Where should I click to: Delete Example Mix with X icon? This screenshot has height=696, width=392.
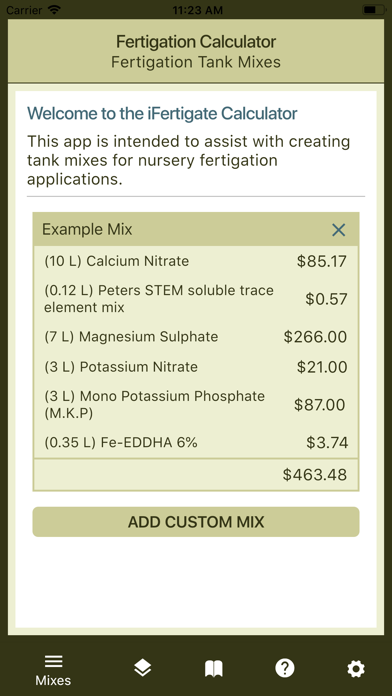(x=339, y=229)
